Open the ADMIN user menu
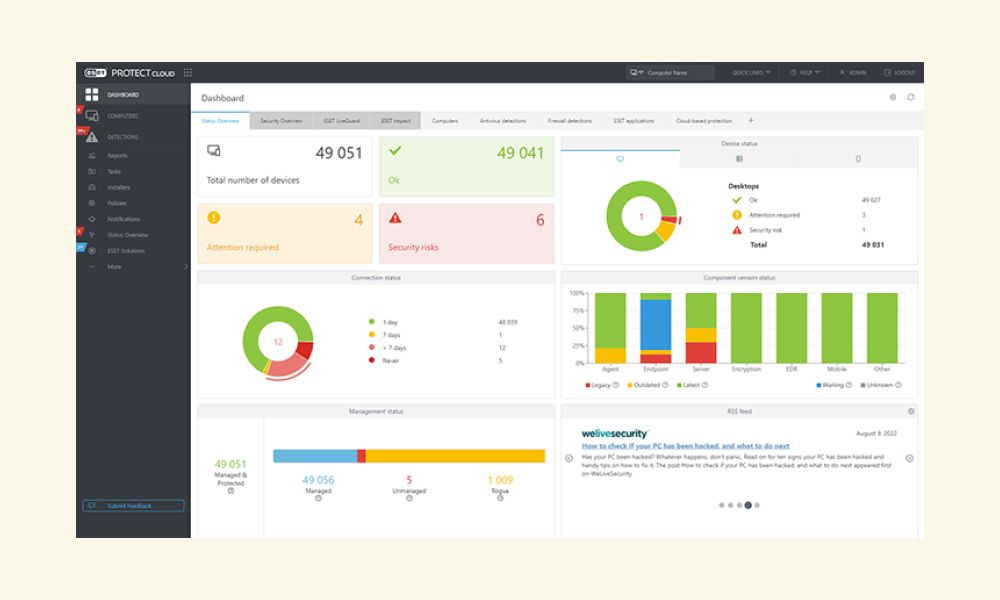Image resolution: width=1000 pixels, height=600 pixels. (x=853, y=73)
